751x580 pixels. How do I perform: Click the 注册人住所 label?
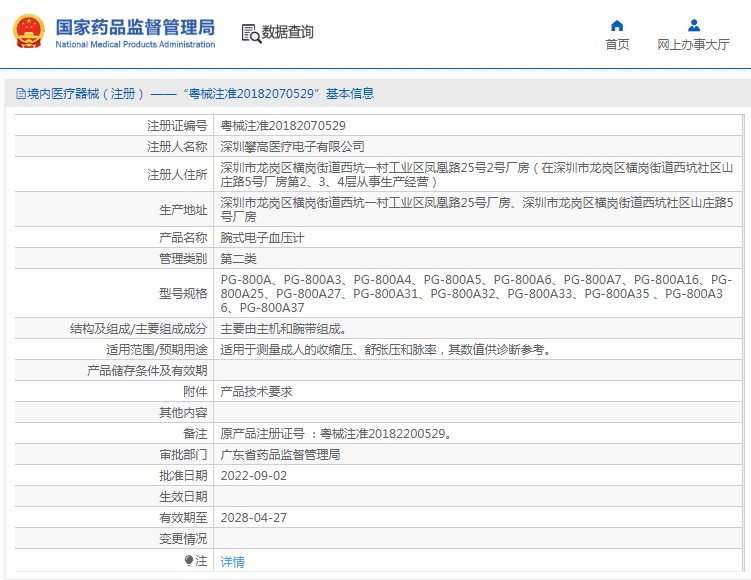tap(177, 175)
